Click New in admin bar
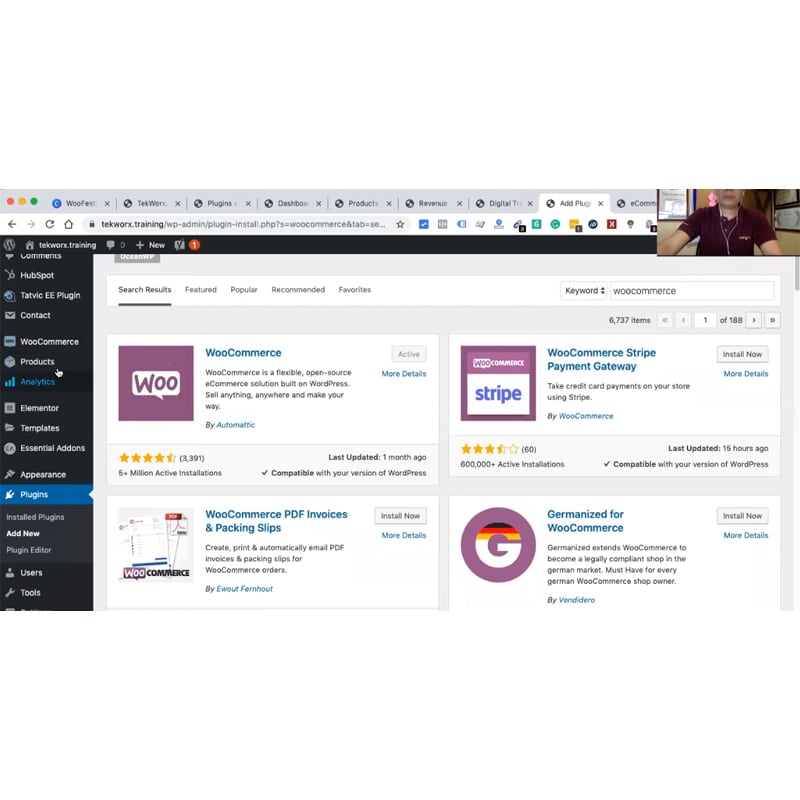 (150, 245)
